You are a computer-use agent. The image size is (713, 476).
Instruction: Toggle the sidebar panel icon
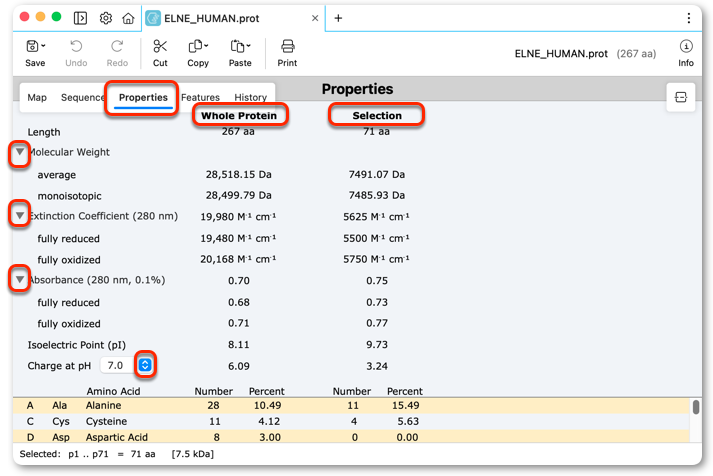80,18
